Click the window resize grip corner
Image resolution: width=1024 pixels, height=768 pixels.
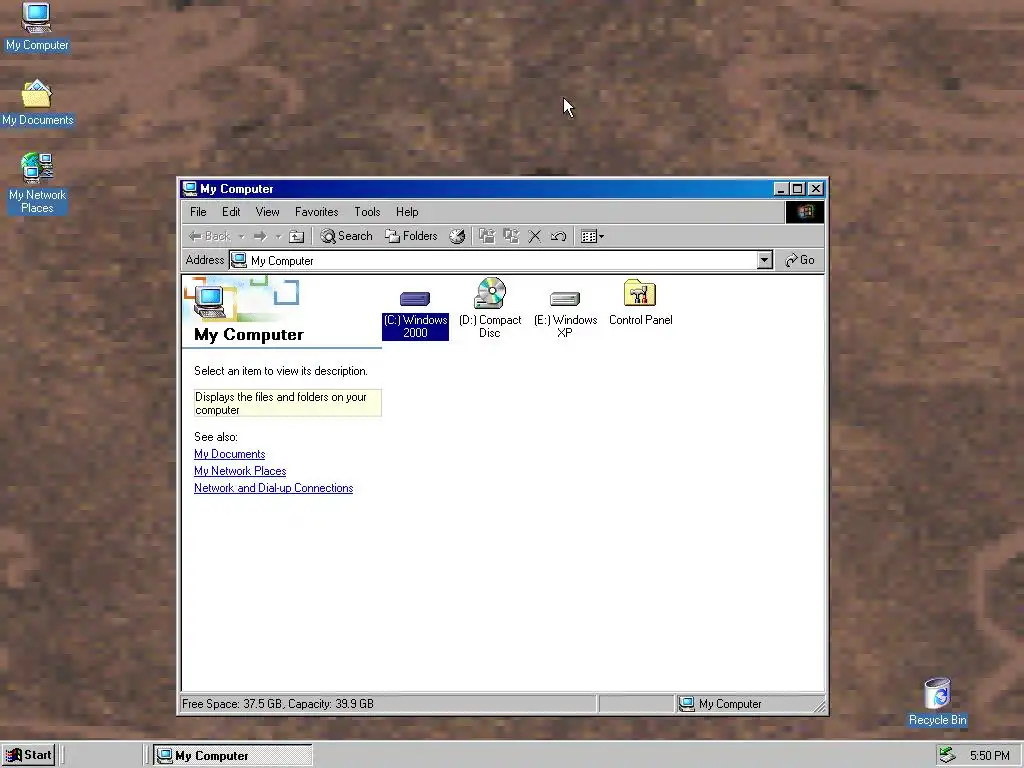point(820,706)
